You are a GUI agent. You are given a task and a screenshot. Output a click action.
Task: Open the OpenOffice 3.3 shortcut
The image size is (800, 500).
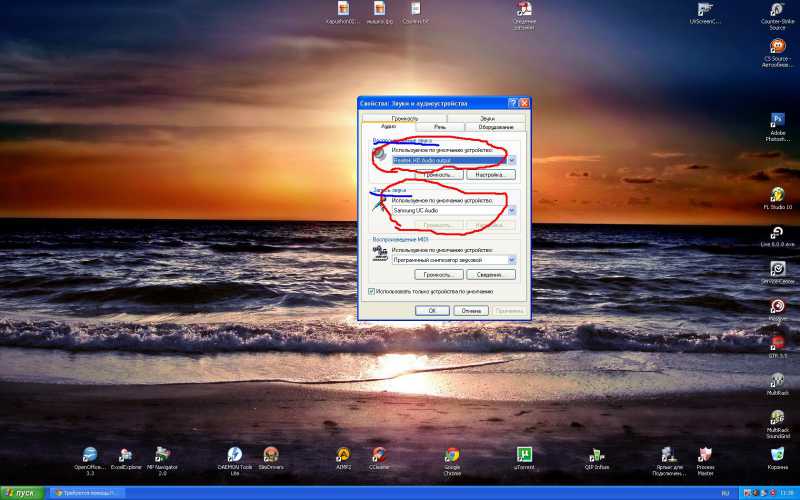(x=90, y=455)
